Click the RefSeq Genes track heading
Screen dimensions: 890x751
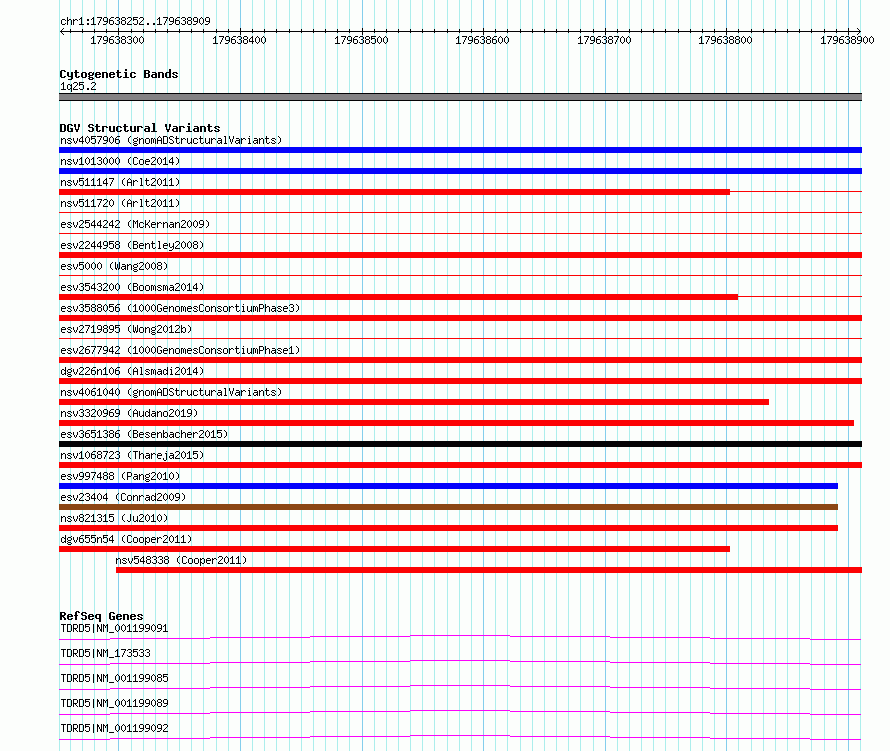(x=101, y=616)
